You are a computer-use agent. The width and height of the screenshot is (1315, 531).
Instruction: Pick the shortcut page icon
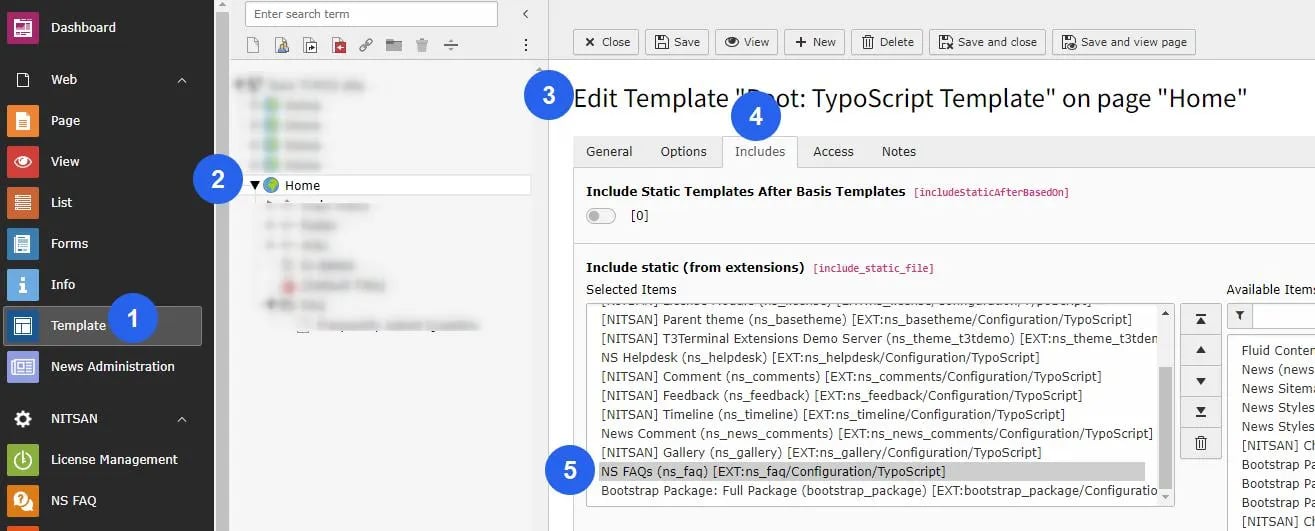click(310, 45)
